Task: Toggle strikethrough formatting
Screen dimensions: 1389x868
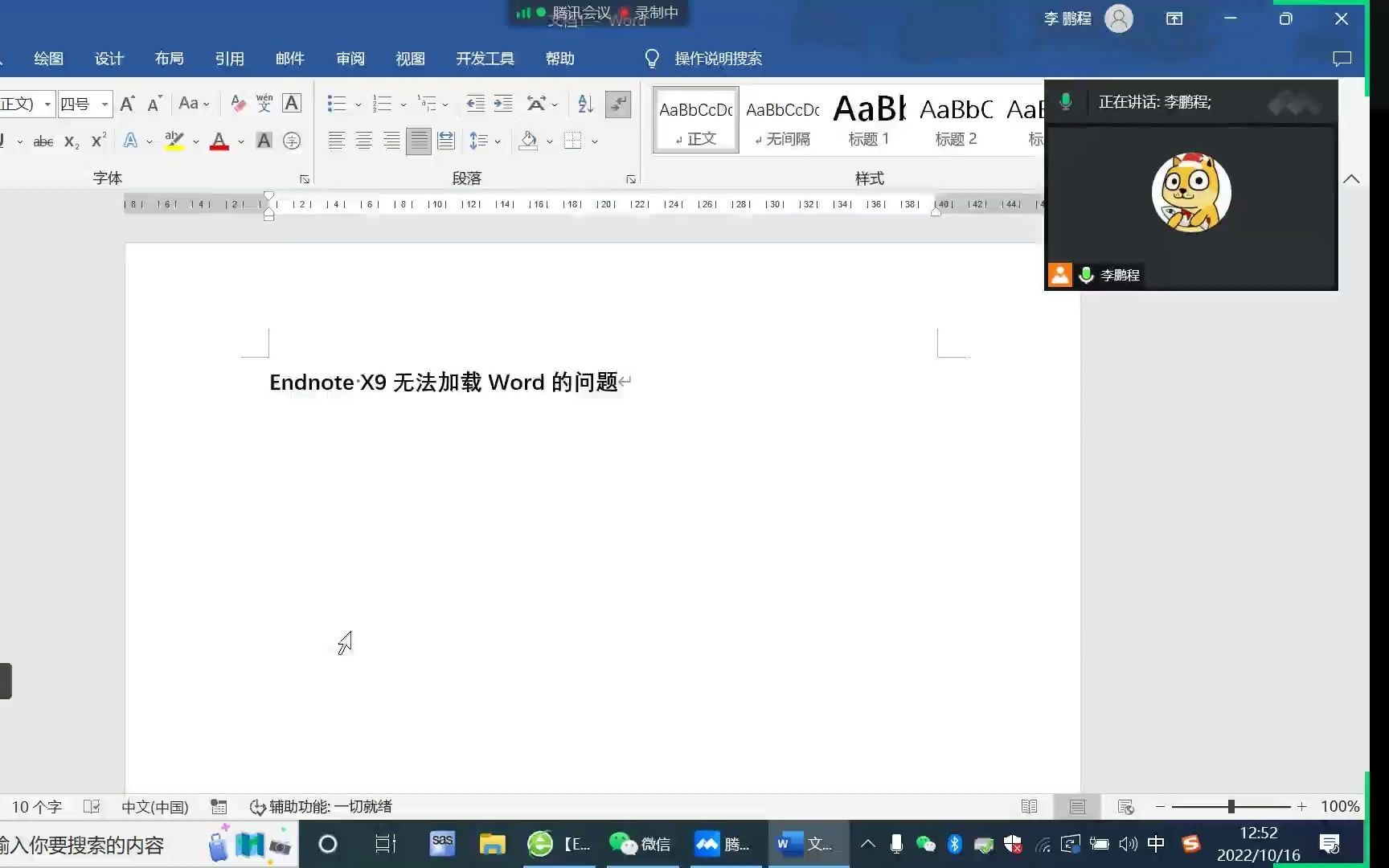Action: [43, 141]
